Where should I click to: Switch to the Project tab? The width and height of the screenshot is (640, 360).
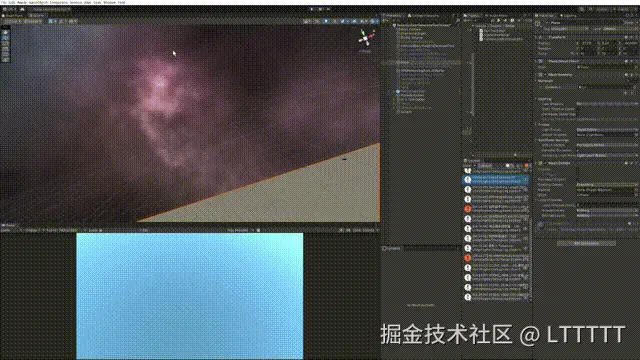pos(473,16)
